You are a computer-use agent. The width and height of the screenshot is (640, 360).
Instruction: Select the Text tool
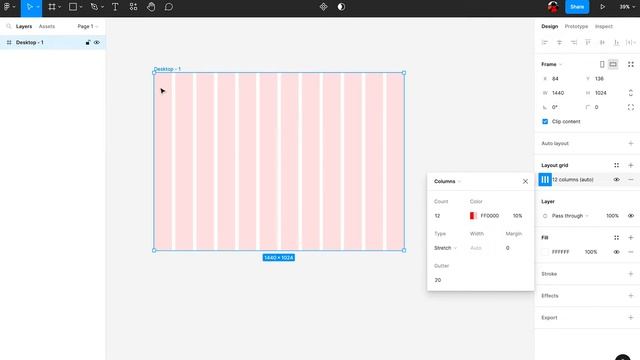point(115,7)
